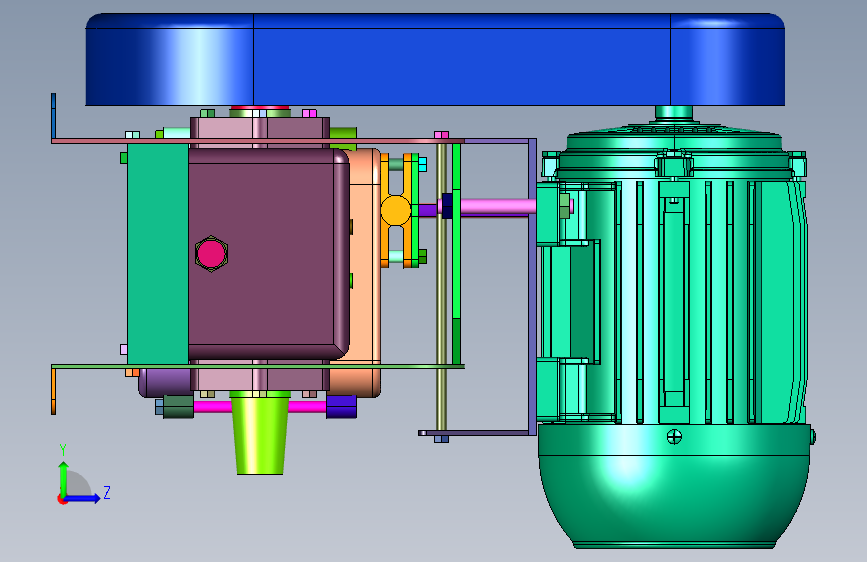Select the purple bracket frame's vertical bar
Viewport: 867px width, 562px height.
pos(532,287)
